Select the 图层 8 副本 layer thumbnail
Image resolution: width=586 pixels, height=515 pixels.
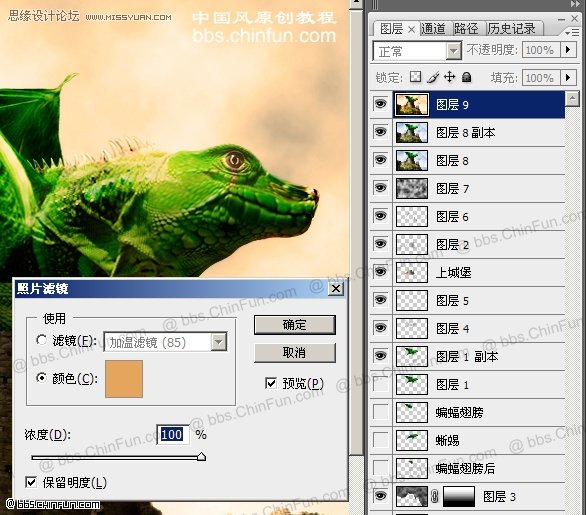(x=411, y=133)
